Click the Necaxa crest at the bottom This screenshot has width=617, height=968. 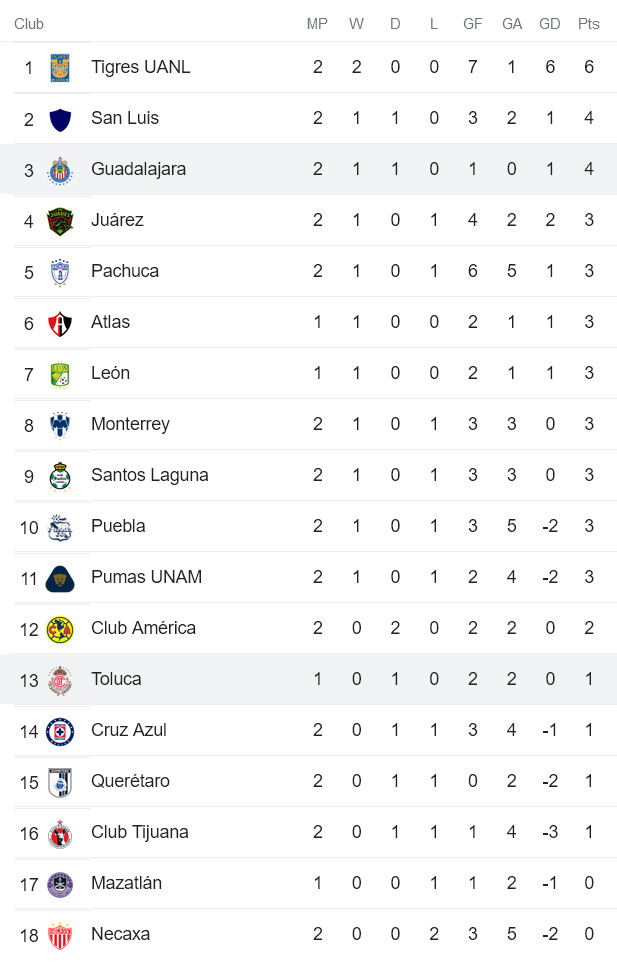(60, 934)
